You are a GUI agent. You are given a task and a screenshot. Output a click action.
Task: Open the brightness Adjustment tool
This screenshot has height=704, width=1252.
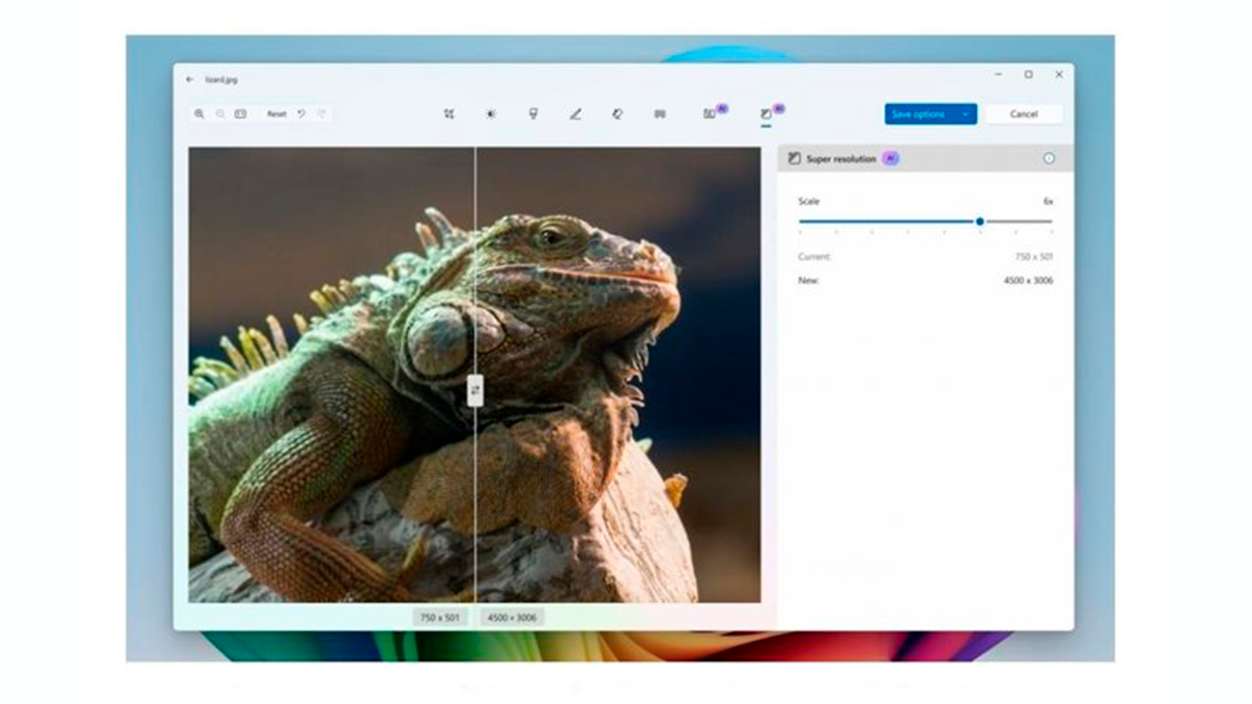pyautogui.click(x=491, y=114)
